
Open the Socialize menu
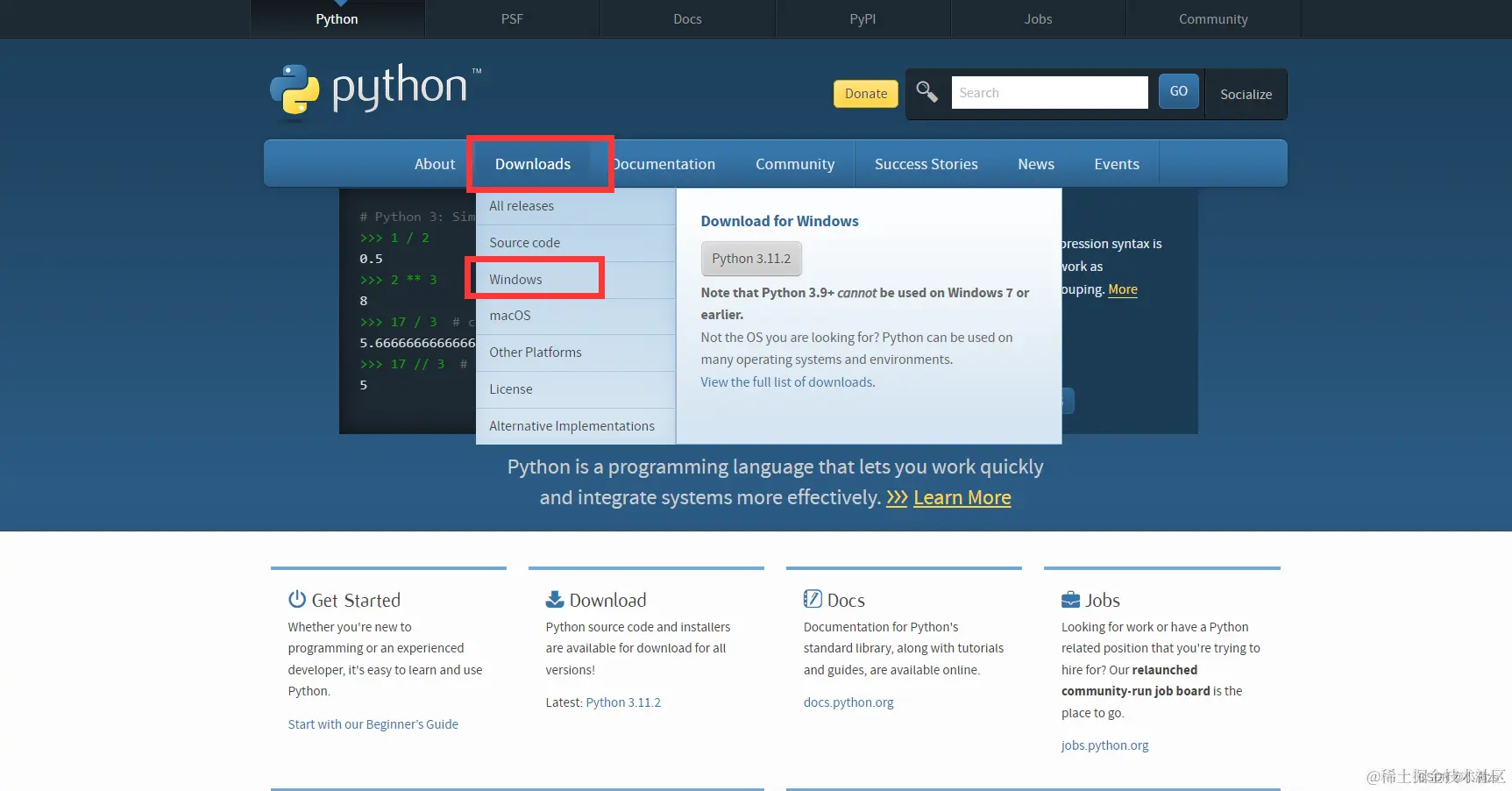[x=1246, y=94]
